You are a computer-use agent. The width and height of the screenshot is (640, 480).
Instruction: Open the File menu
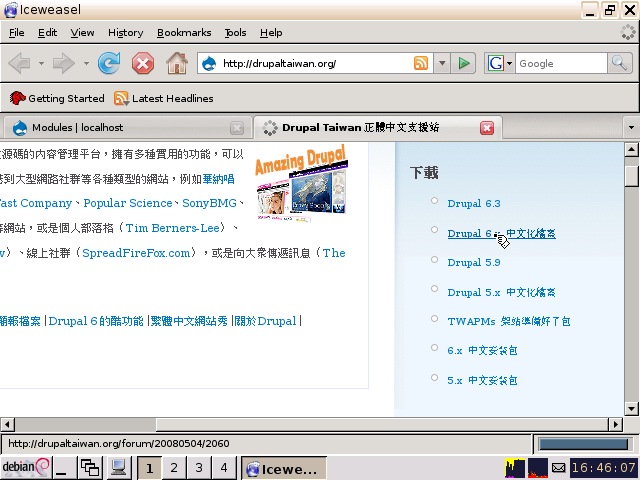pyautogui.click(x=17, y=33)
